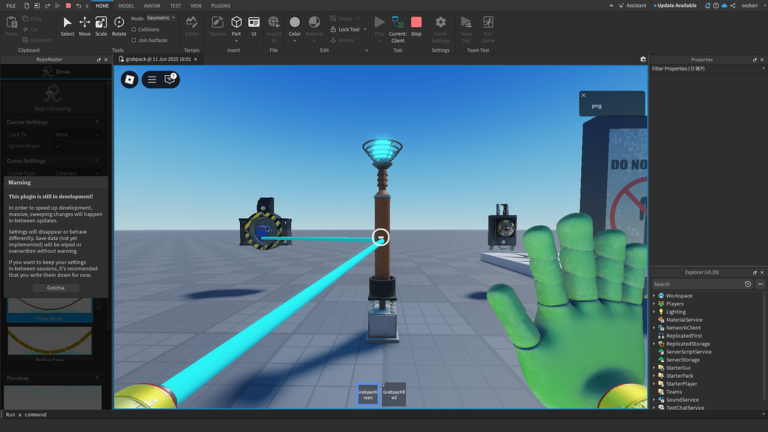
Task: Stop the running playtest
Action: (416, 26)
